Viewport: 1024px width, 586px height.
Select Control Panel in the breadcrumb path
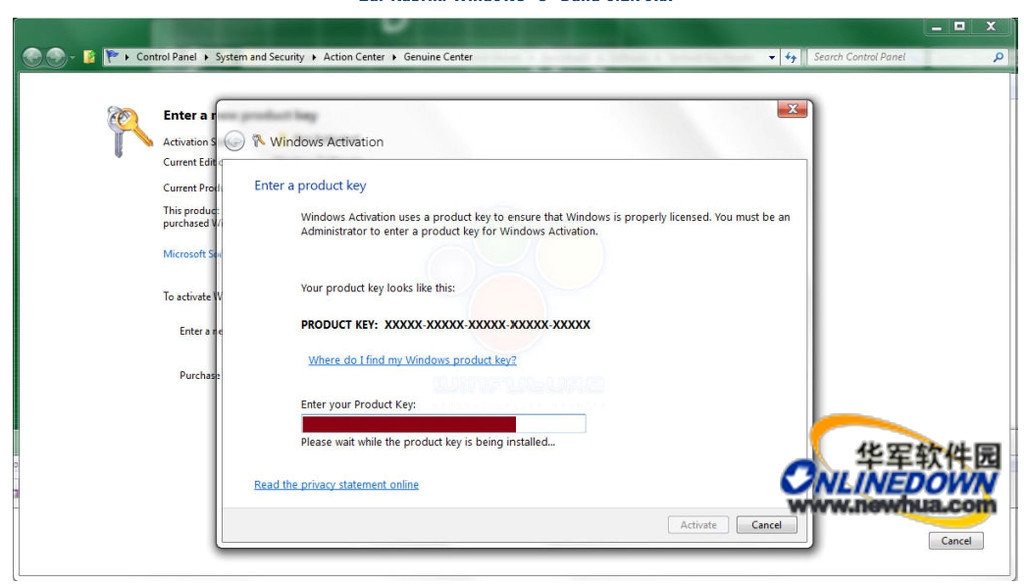coord(166,57)
